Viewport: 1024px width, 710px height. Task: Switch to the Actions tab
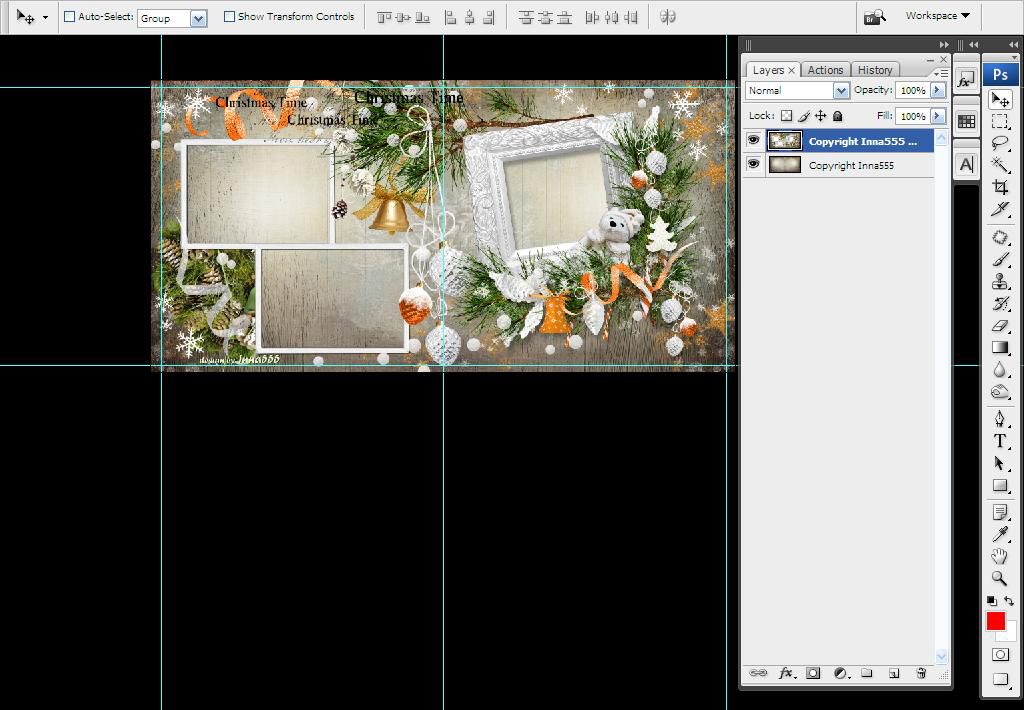click(825, 70)
